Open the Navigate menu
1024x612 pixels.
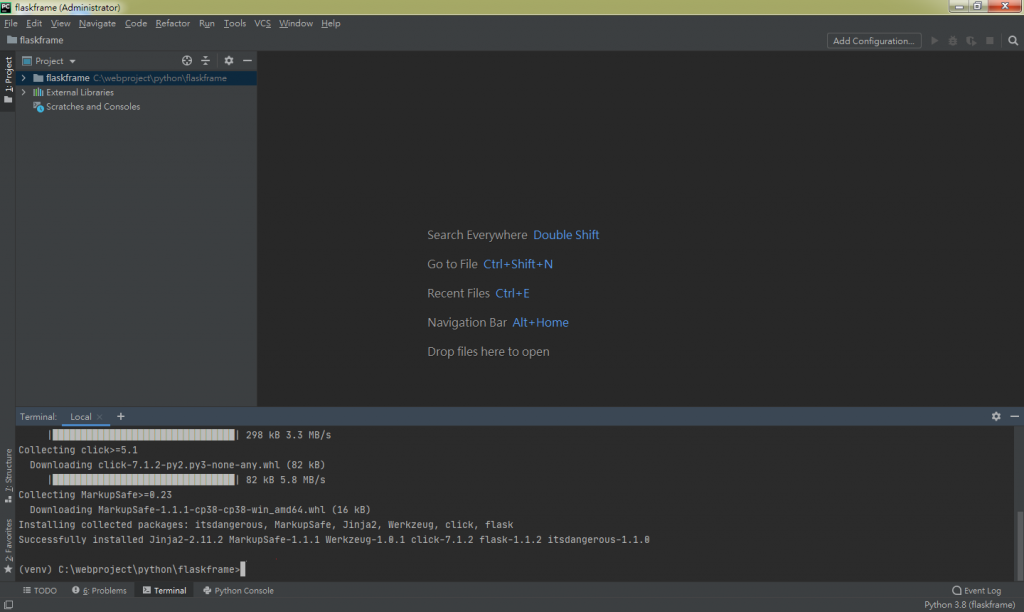tap(97, 24)
